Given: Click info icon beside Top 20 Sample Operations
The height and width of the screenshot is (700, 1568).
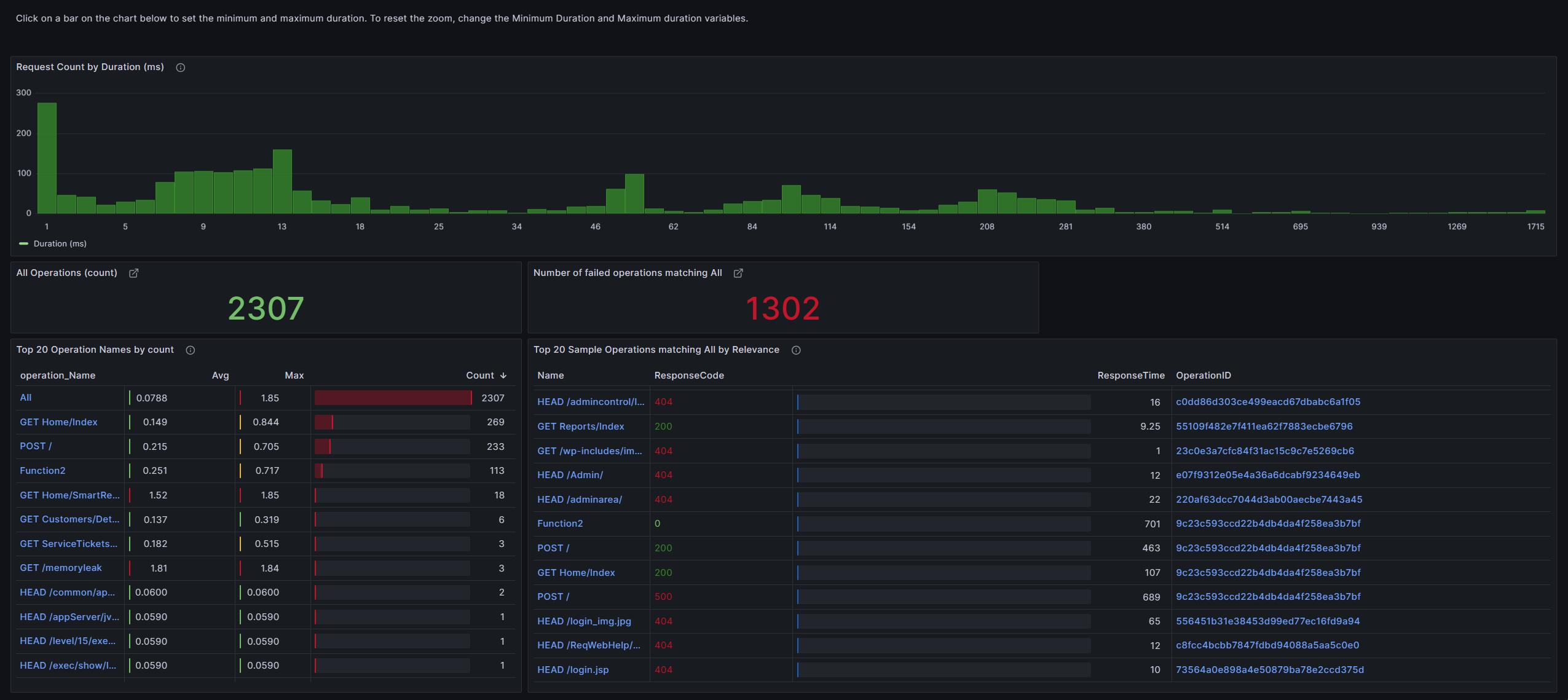Looking at the screenshot, I should pyautogui.click(x=796, y=350).
